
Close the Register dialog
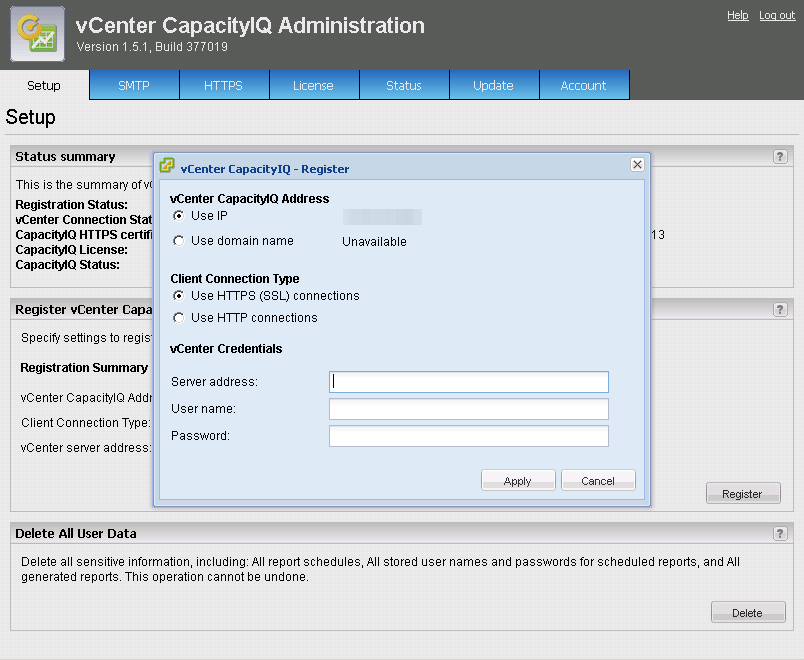(x=637, y=165)
